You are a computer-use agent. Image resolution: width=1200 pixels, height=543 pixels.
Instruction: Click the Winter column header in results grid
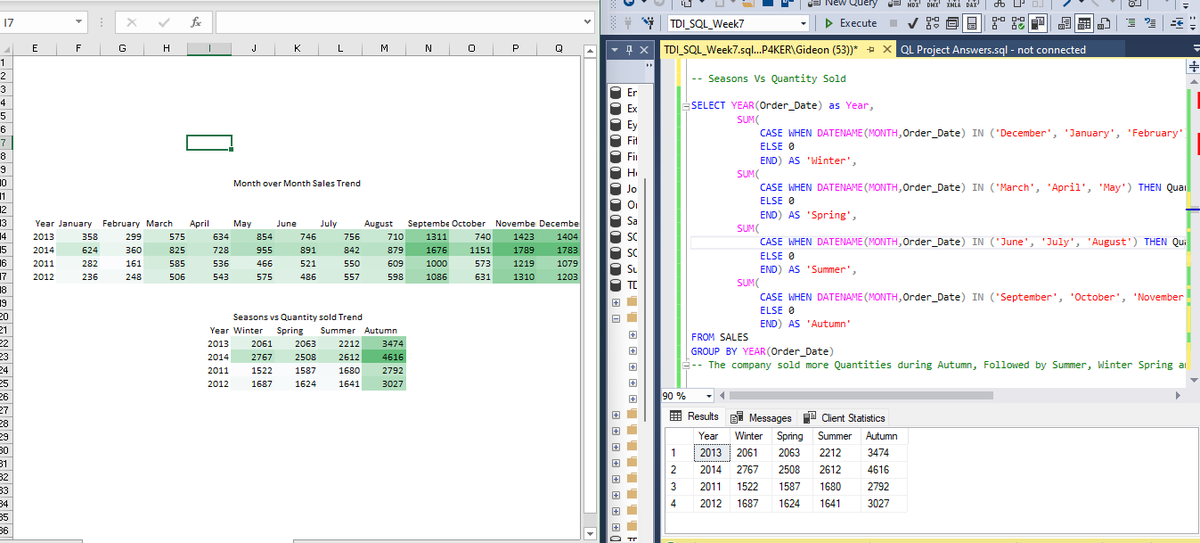(749, 436)
